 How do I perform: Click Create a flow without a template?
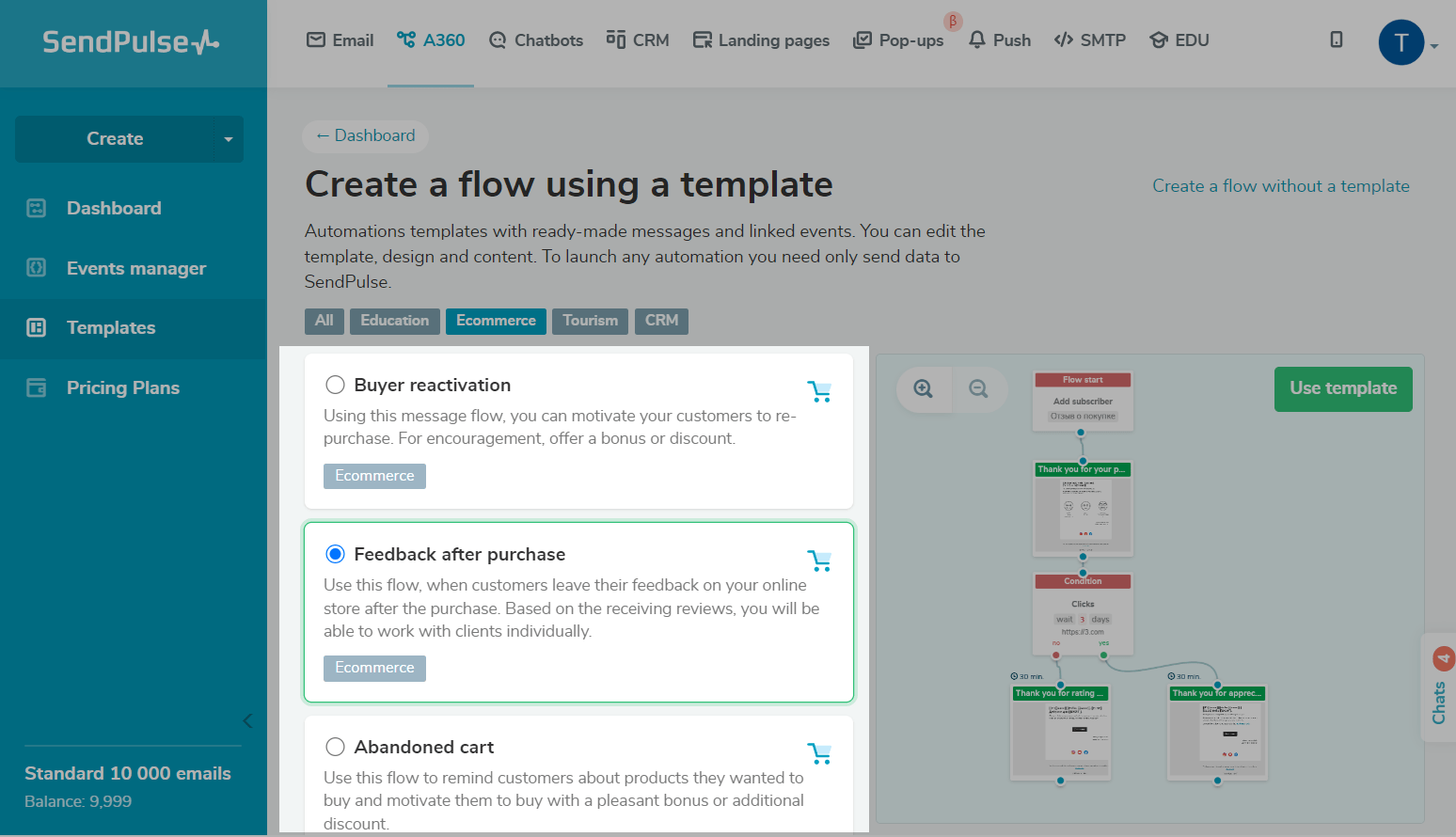coord(1280,186)
